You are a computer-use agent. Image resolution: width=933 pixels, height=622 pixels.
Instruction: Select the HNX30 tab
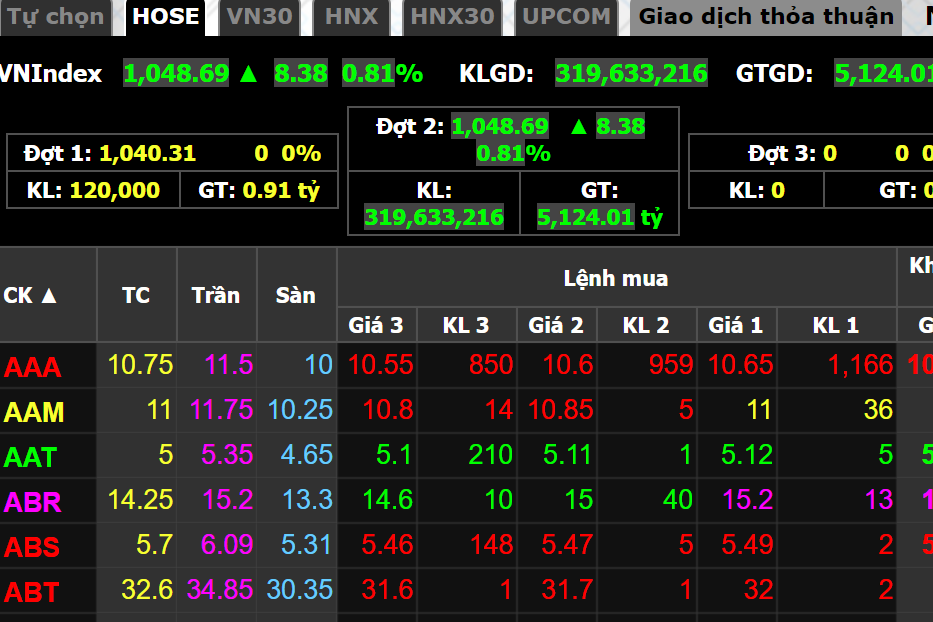[x=452, y=17]
